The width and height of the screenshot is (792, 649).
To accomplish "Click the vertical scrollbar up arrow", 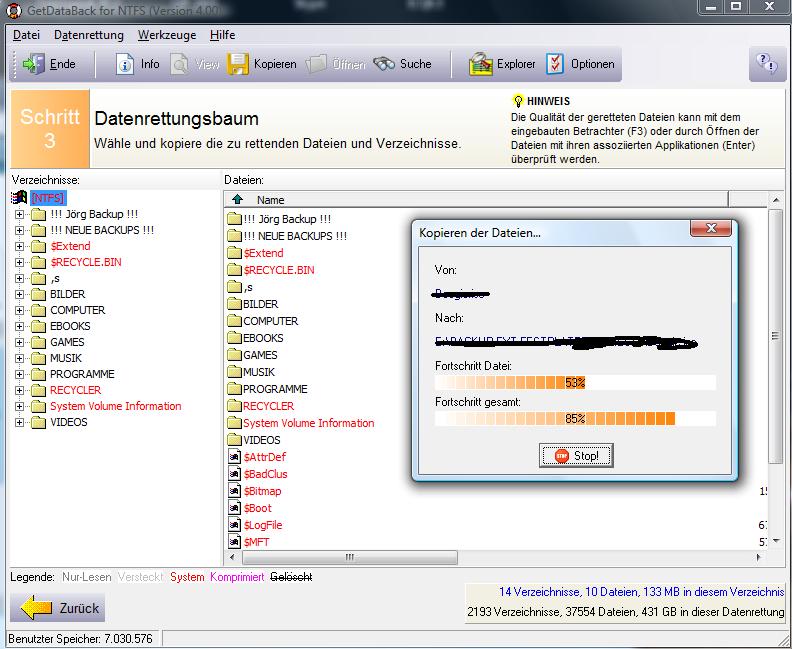I will coord(776,201).
